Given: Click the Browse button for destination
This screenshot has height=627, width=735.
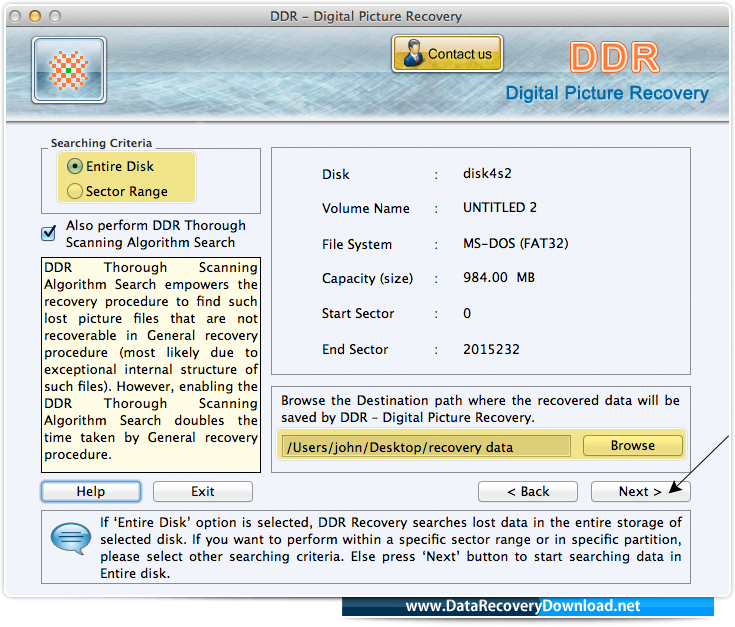Looking at the screenshot, I should (632, 445).
